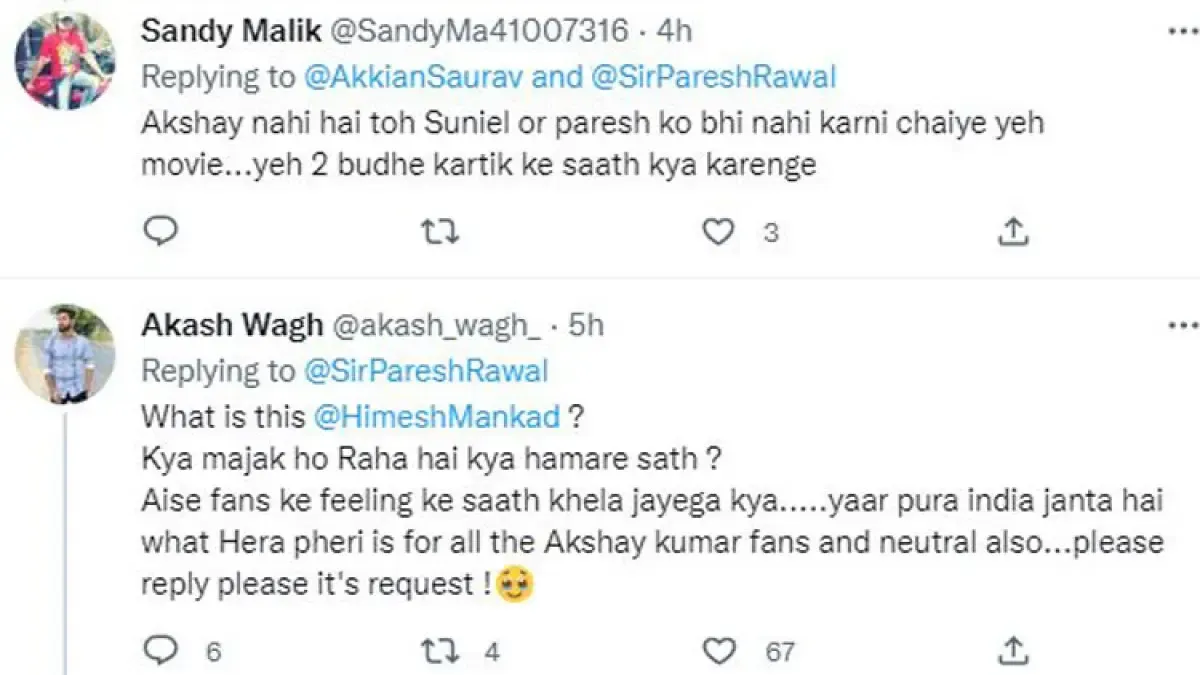Share Akash Wagh's tweet
Image resolution: width=1200 pixels, height=675 pixels.
(1013, 652)
